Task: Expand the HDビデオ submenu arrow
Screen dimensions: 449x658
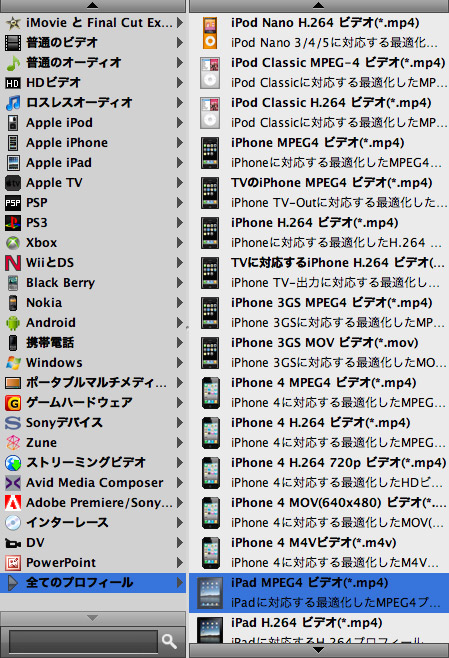Action: coord(180,83)
